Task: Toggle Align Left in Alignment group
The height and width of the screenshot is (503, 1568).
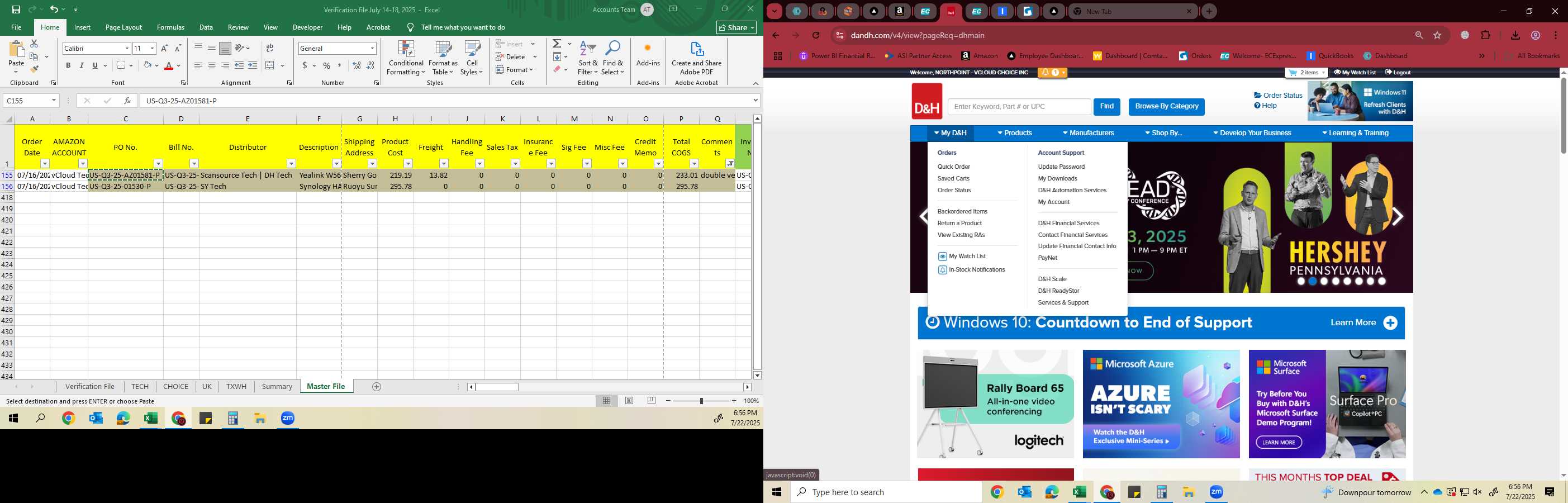Action: click(x=198, y=65)
